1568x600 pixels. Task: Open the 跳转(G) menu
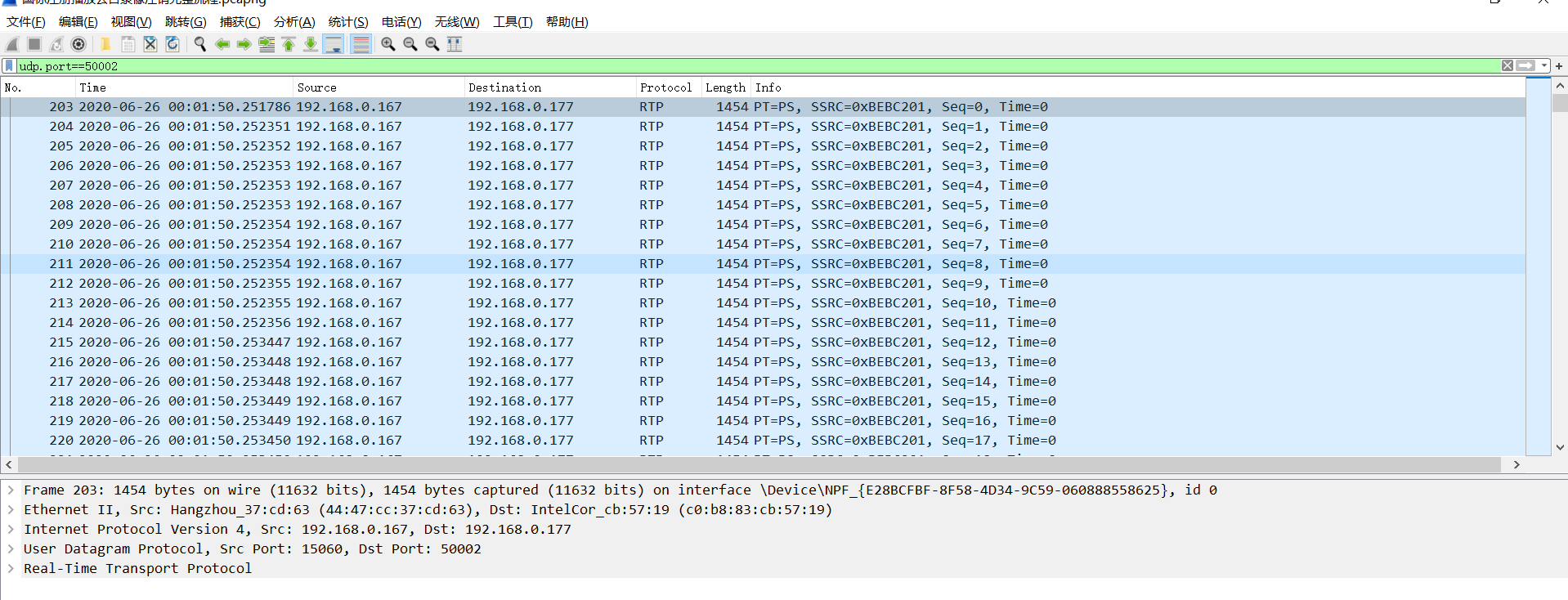(x=186, y=22)
